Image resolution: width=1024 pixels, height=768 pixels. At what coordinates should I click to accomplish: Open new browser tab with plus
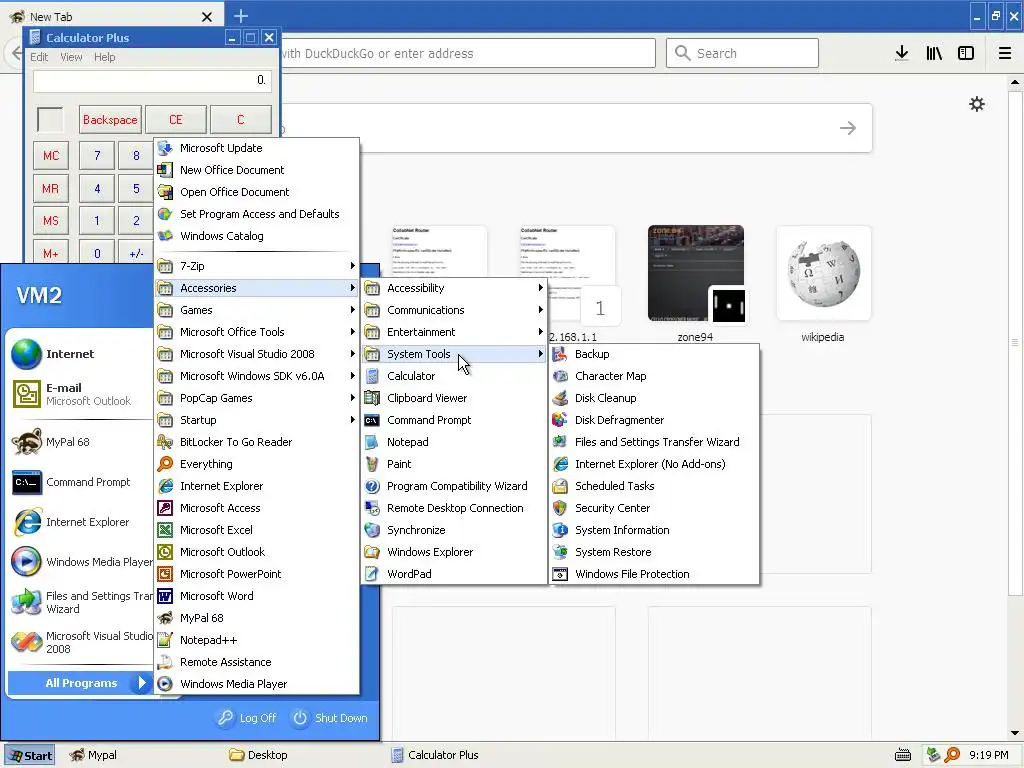pyautogui.click(x=240, y=16)
